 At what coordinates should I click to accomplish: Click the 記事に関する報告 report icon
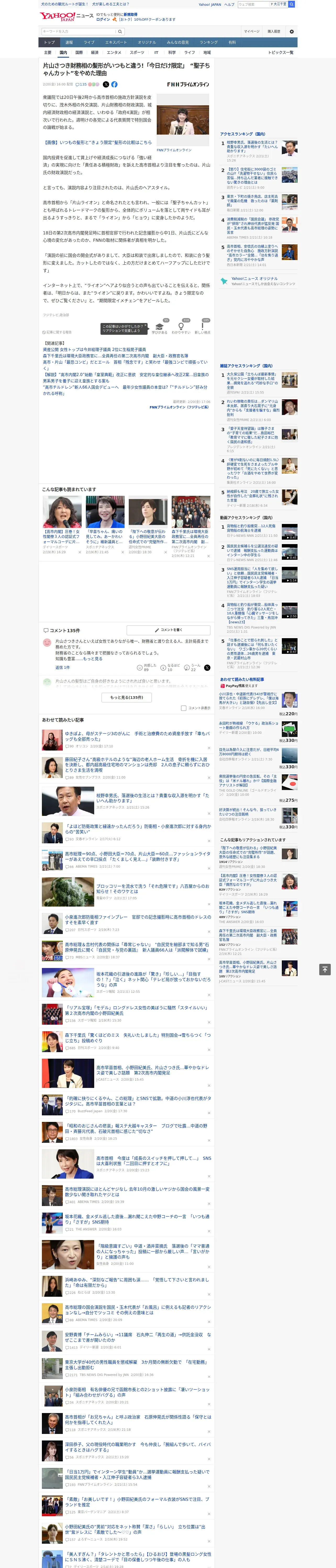(x=44, y=332)
